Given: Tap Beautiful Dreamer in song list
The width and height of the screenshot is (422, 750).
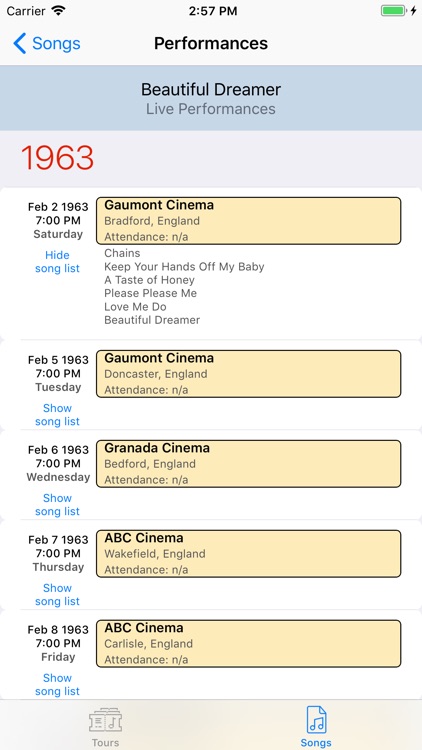Looking at the screenshot, I should click(152, 320).
